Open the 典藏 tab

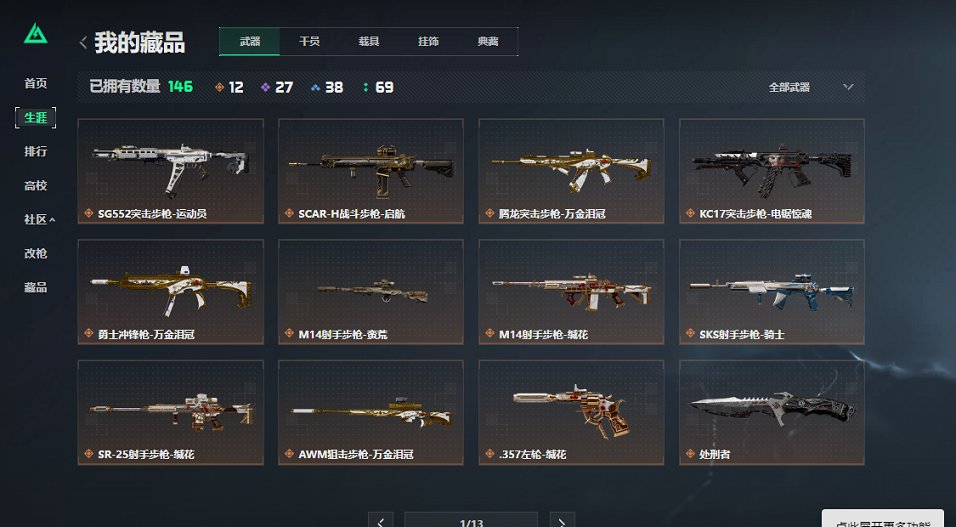point(488,41)
